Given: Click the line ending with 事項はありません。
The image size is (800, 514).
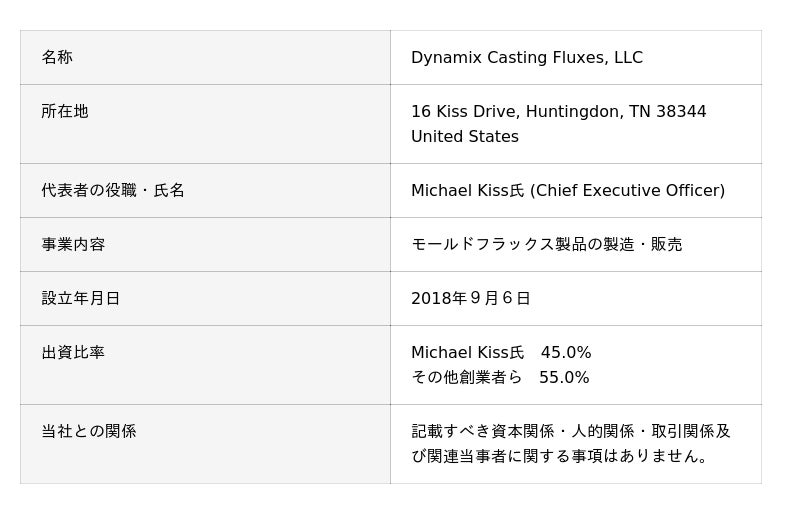Looking at the screenshot, I should 562,457.
